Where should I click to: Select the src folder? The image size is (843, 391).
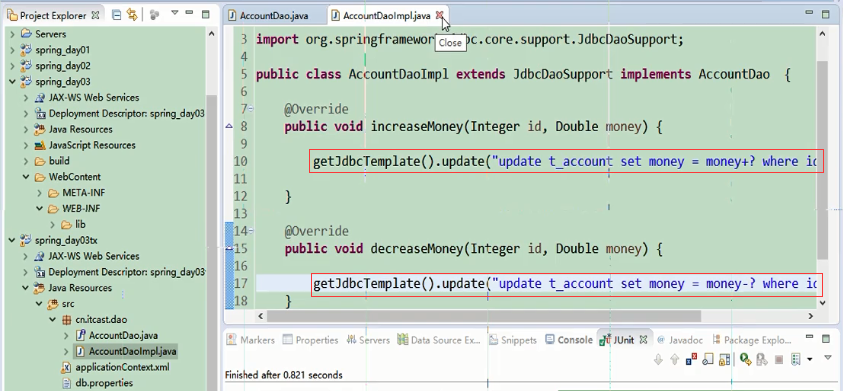(68, 304)
